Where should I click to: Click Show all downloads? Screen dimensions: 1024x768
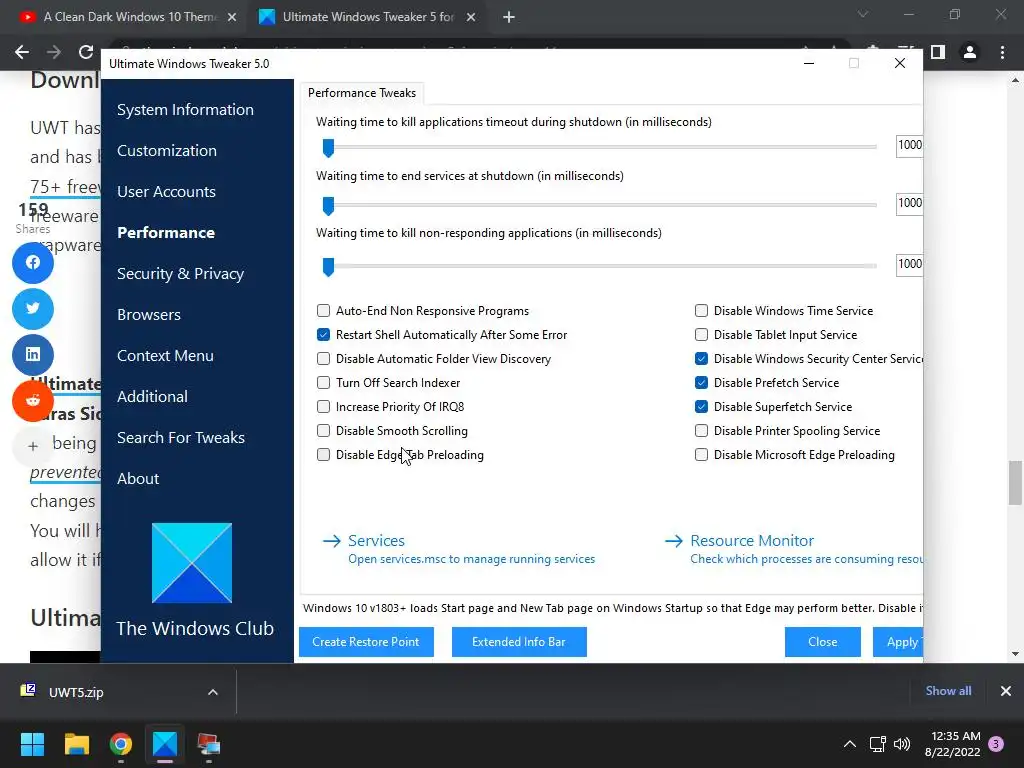pyautogui.click(x=948, y=691)
